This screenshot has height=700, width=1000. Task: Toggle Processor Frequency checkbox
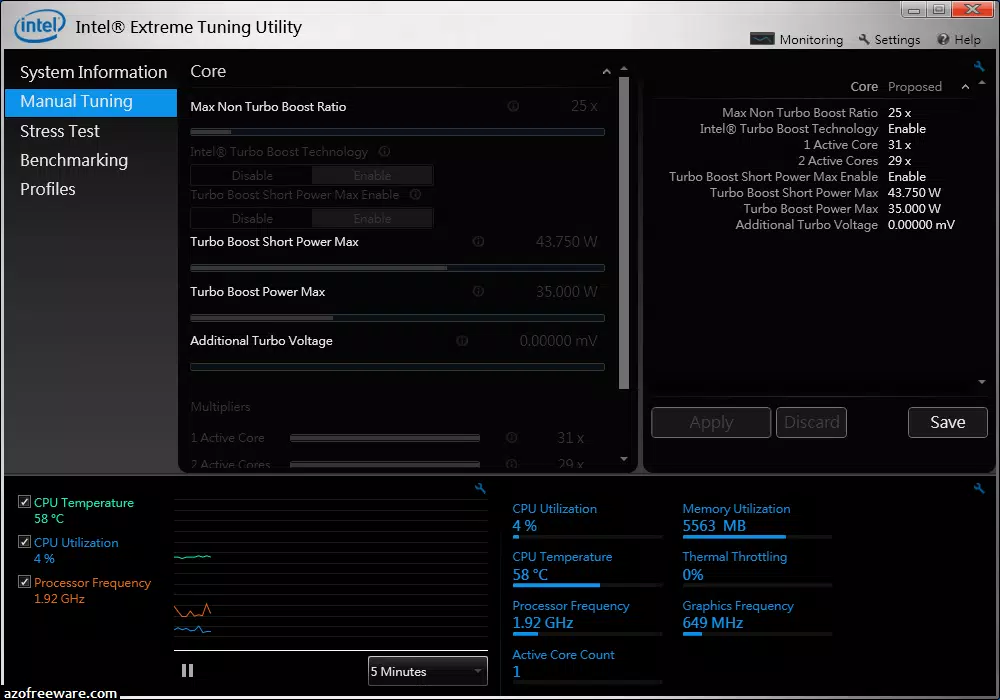click(x=24, y=581)
